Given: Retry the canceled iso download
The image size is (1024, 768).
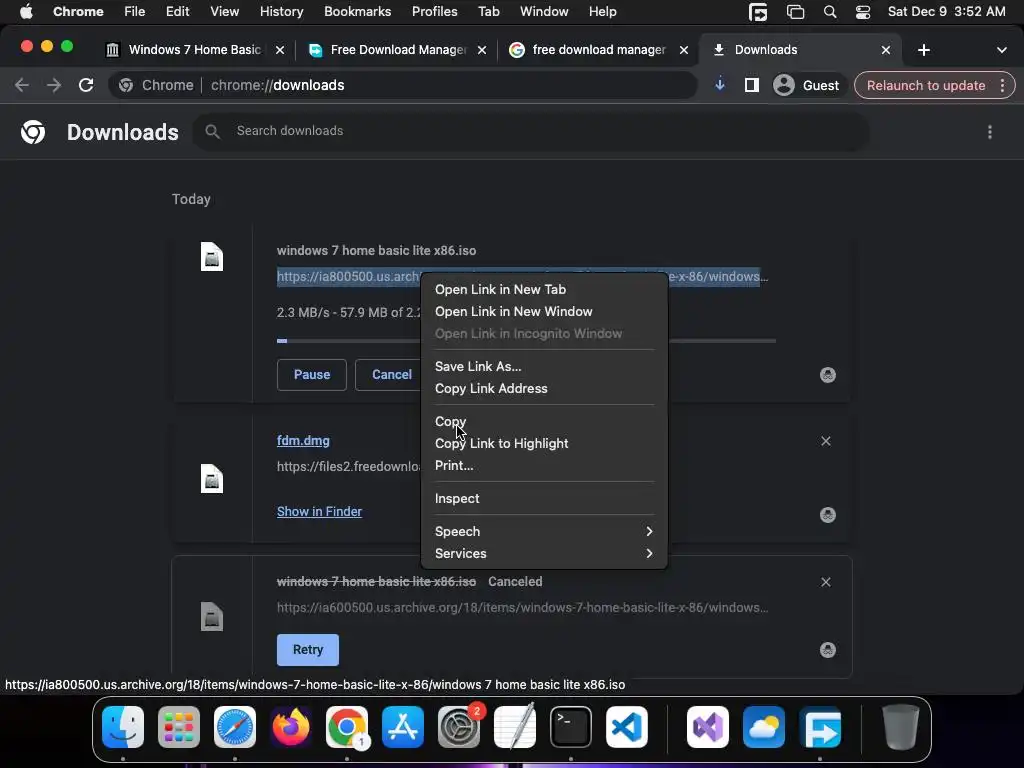Looking at the screenshot, I should click(308, 650).
